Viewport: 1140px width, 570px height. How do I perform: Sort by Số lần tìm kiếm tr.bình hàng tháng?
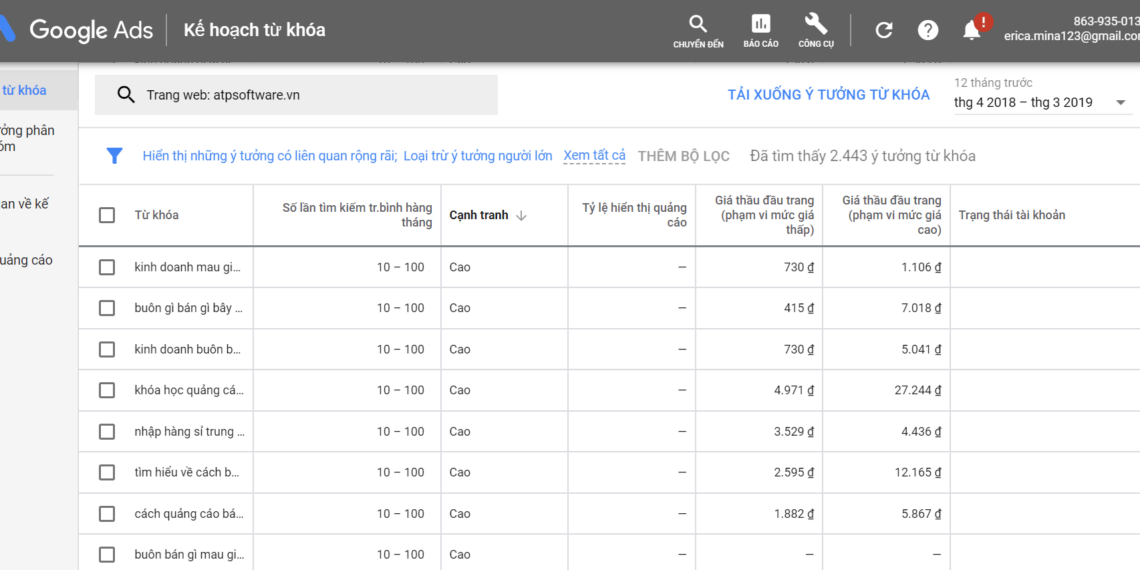[357, 215]
